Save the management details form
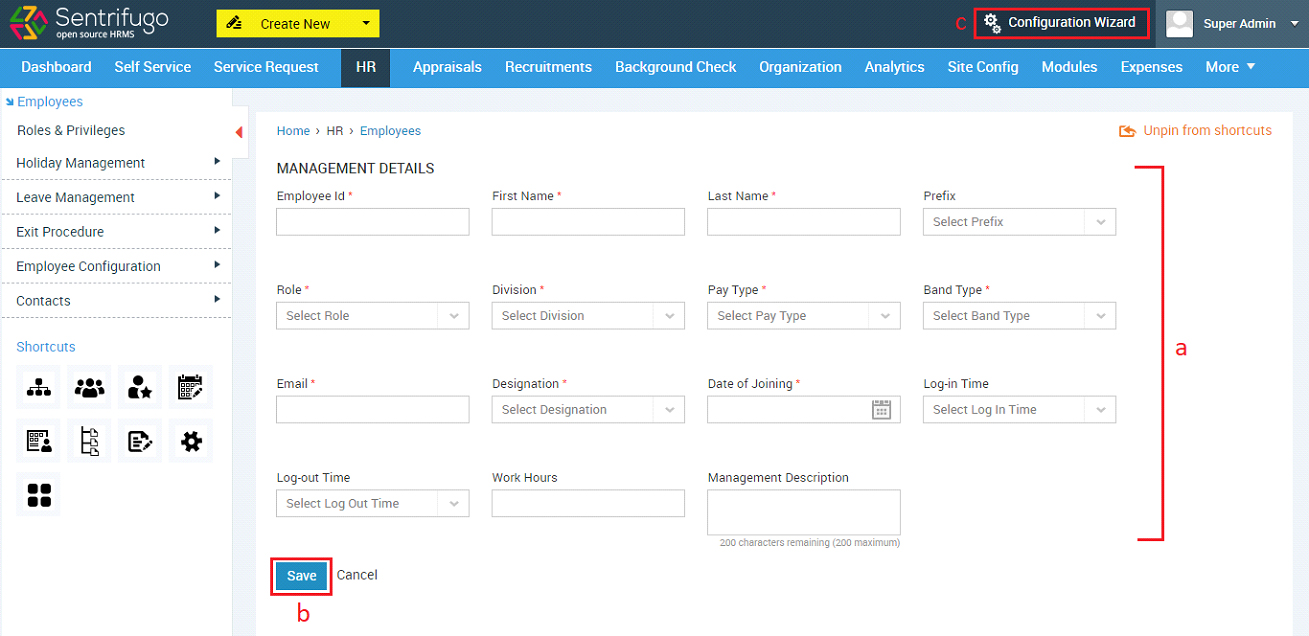 click(301, 576)
